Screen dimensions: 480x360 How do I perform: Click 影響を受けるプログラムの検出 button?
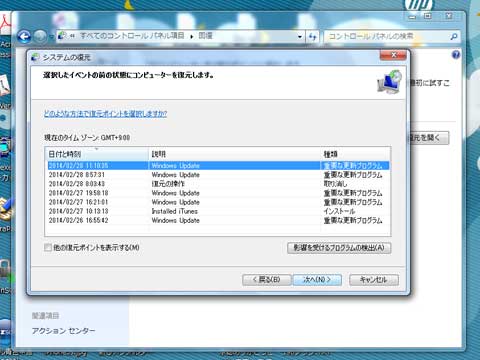point(339,248)
